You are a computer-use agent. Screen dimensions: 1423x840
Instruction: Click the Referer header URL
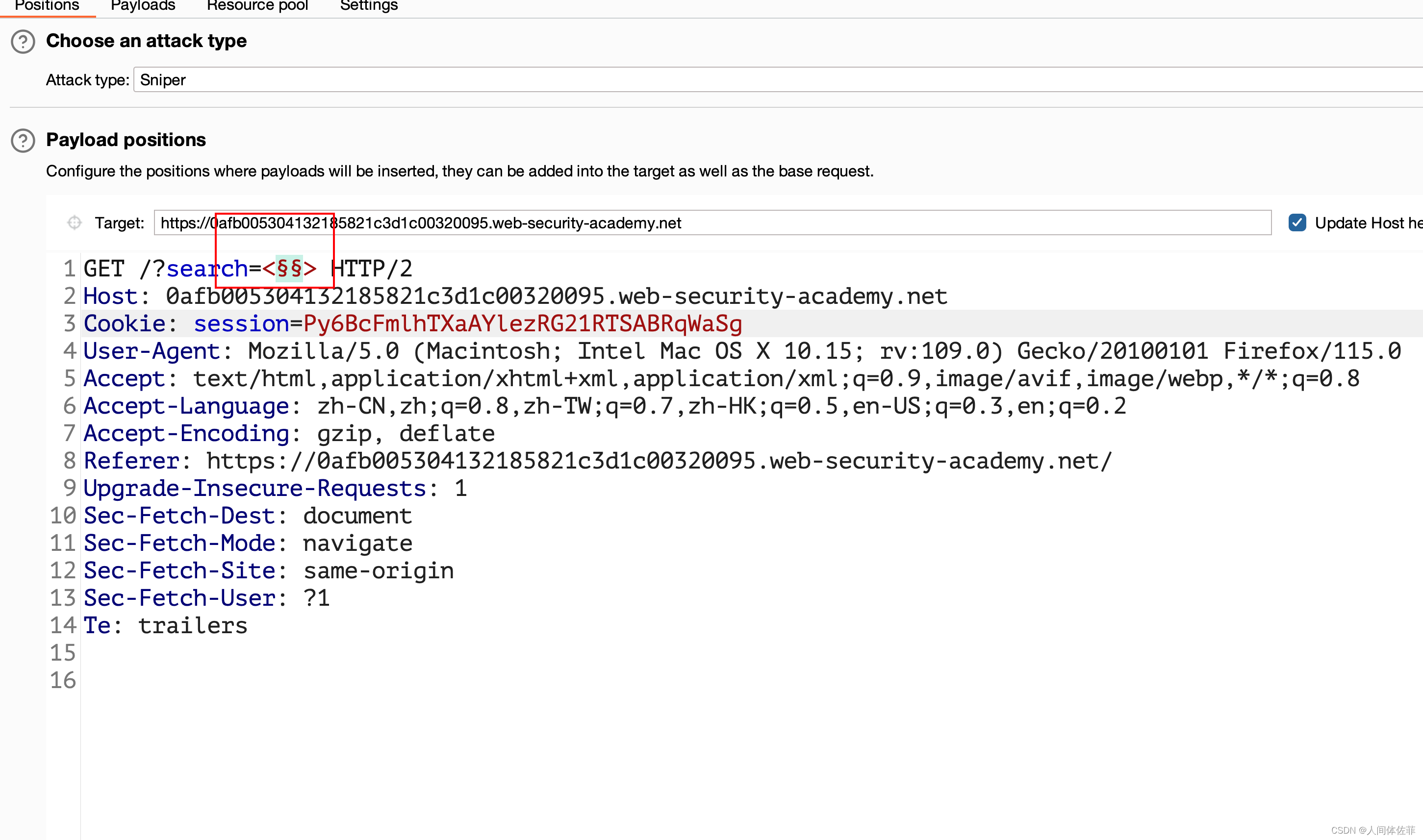pyautogui.click(x=658, y=461)
